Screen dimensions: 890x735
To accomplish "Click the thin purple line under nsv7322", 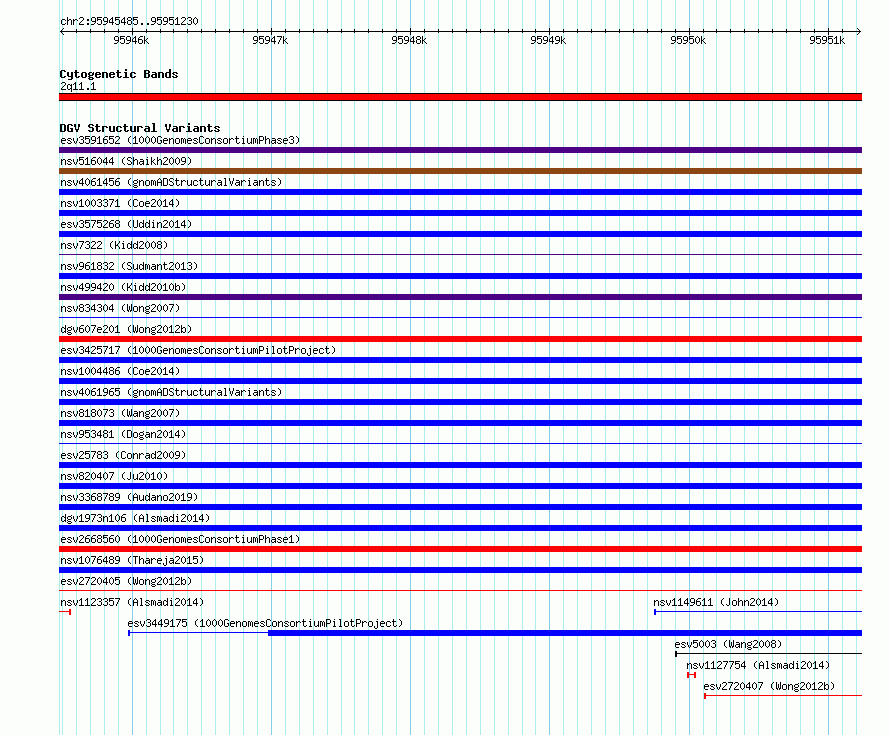I will tap(460, 255).
